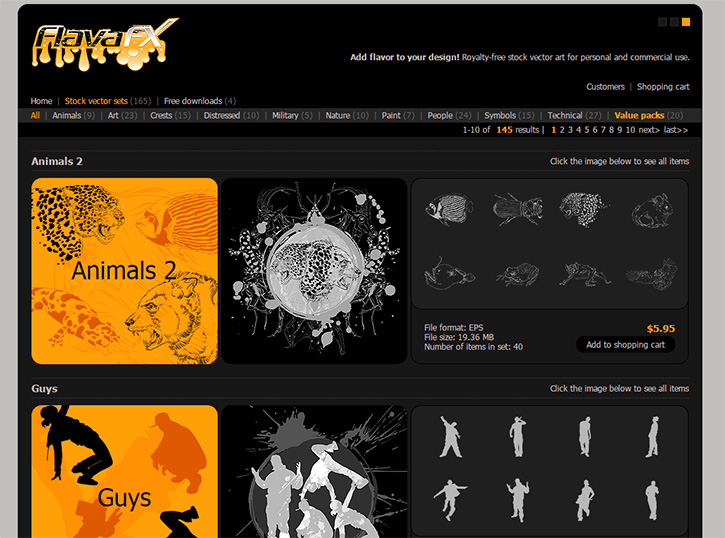The height and width of the screenshot is (538, 725).
Task: Click the next> pagination link
Action: (649, 130)
